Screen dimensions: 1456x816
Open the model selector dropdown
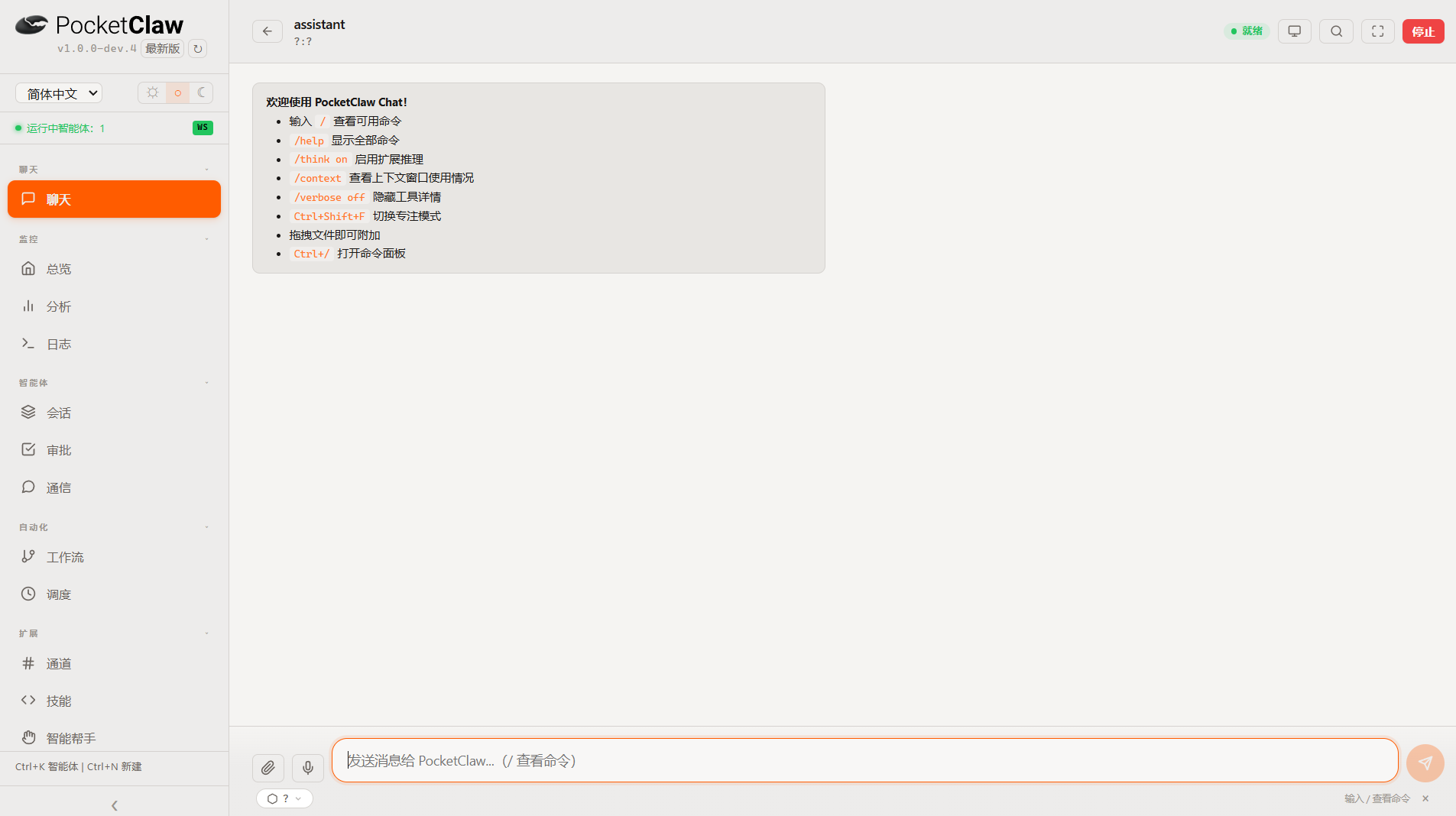284,798
